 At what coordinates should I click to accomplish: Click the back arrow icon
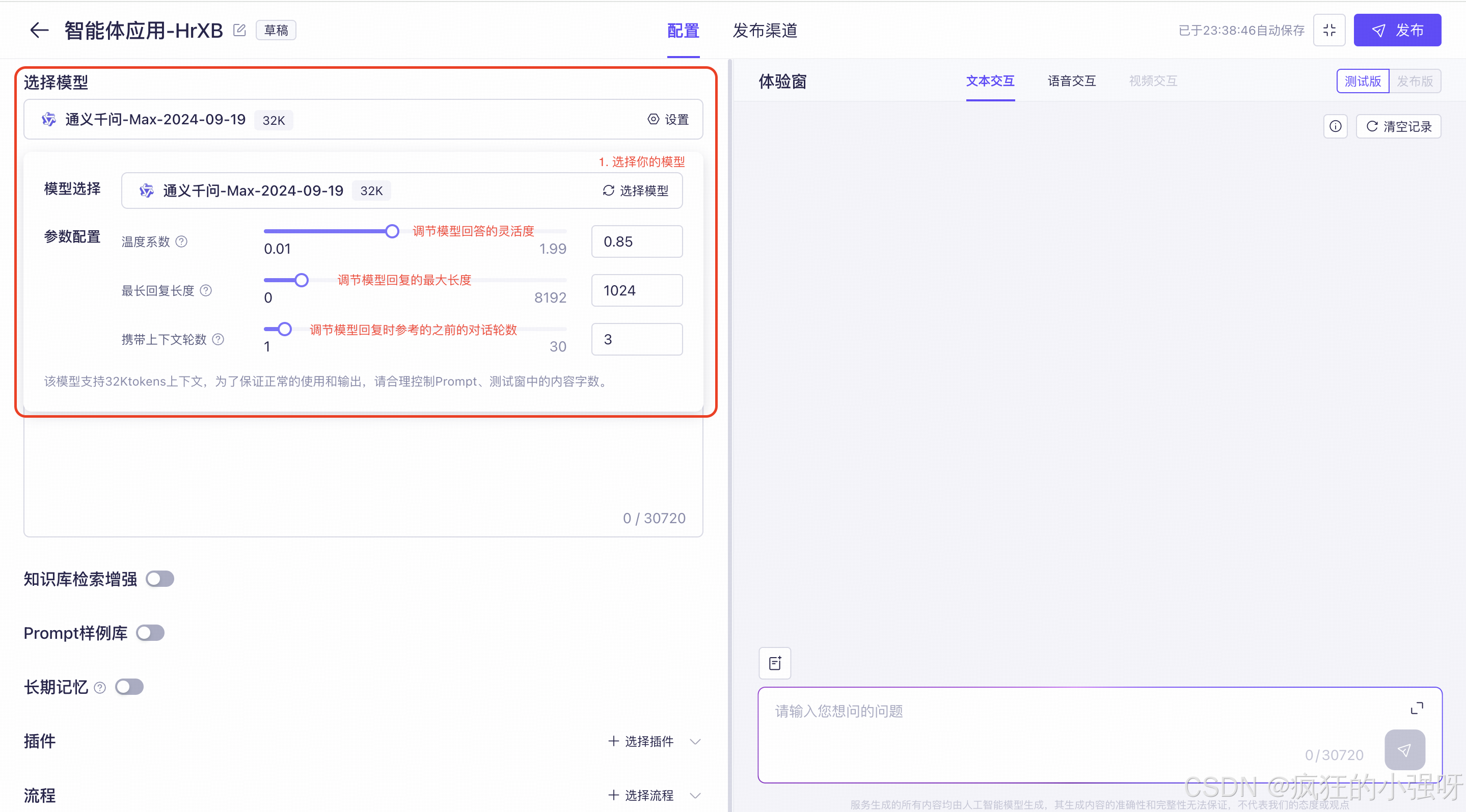39,30
